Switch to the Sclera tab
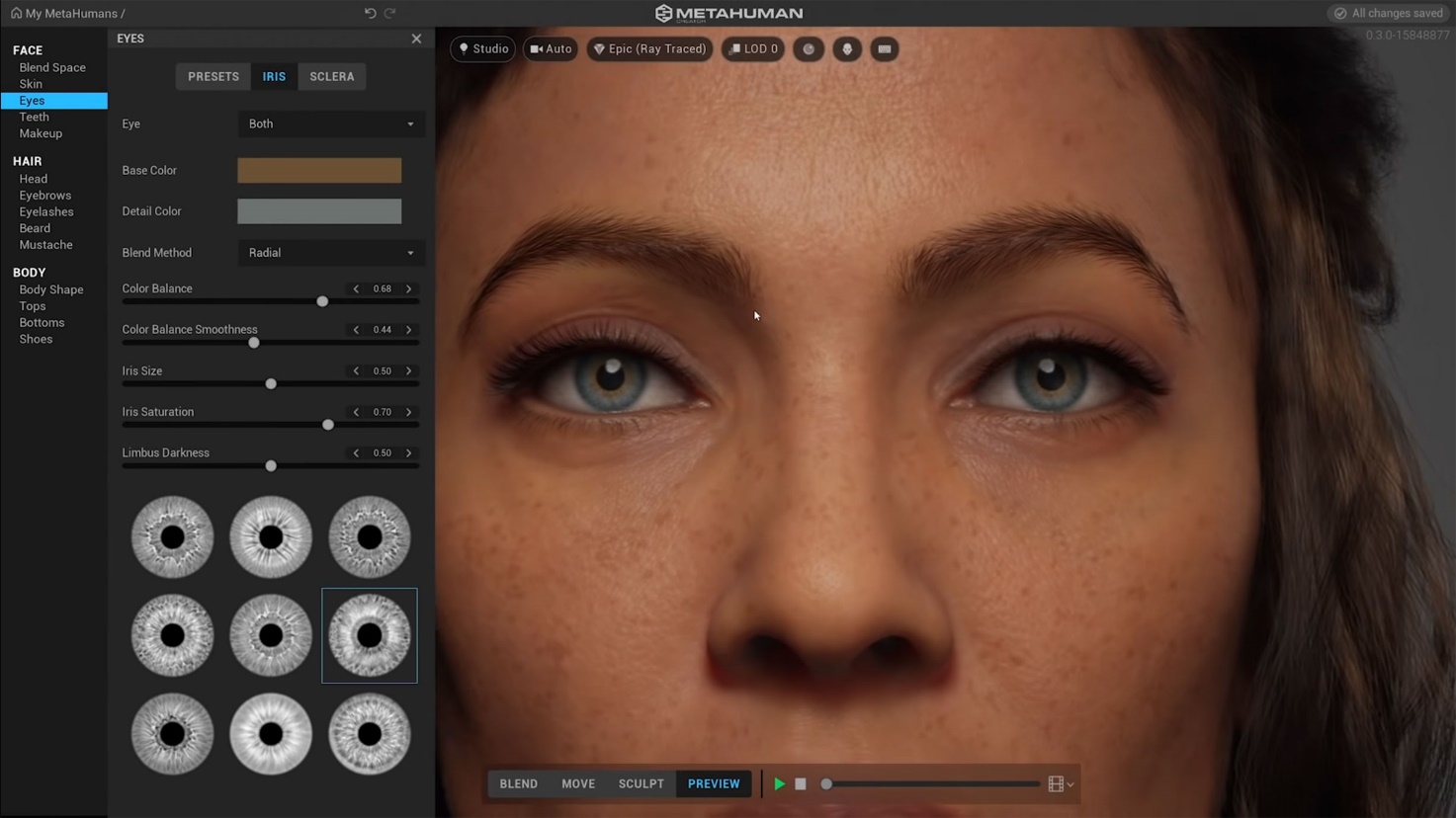1456x818 pixels. (331, 76)
